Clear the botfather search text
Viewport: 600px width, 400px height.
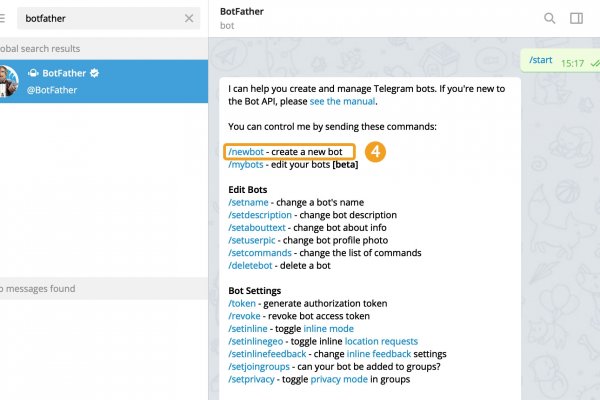click(189, 18)
